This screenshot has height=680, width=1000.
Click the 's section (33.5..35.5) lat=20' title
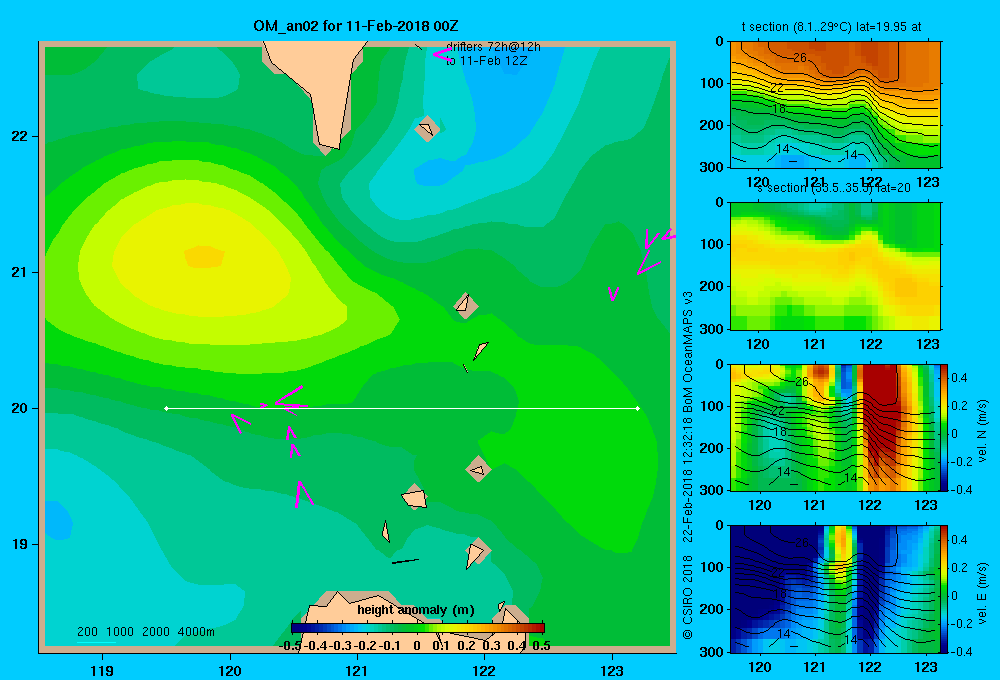834,188
